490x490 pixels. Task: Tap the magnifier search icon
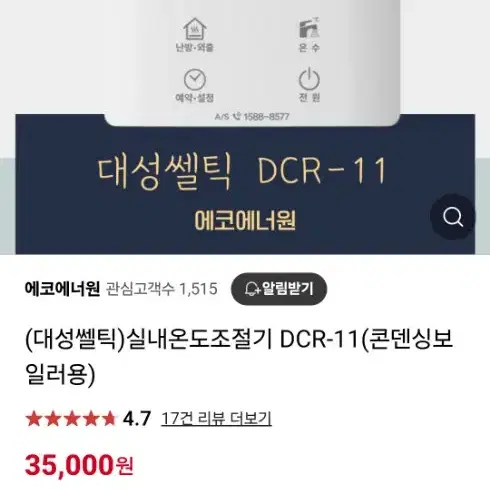453,217
